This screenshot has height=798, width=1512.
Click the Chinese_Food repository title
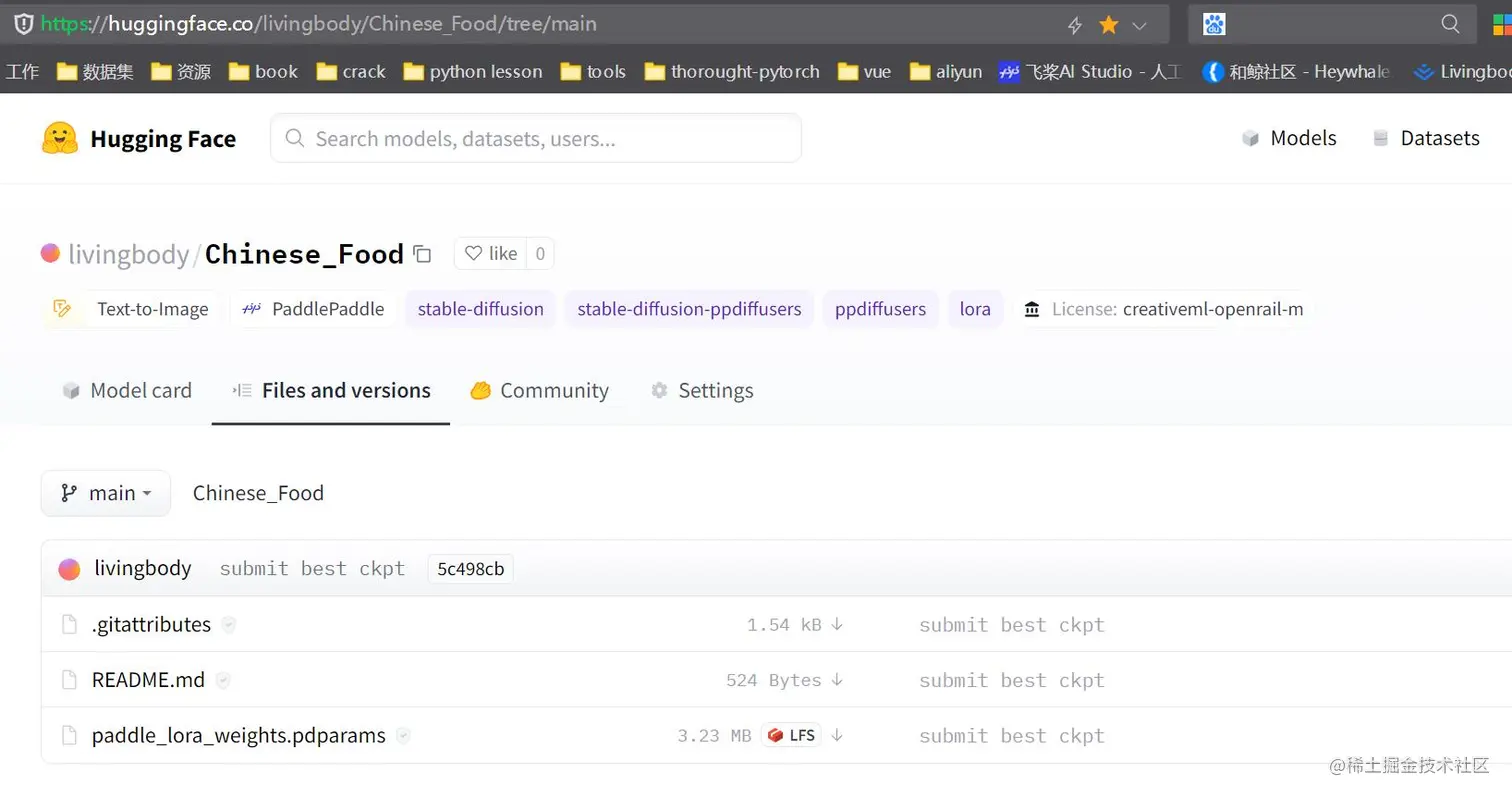click(x=304, y=254)
